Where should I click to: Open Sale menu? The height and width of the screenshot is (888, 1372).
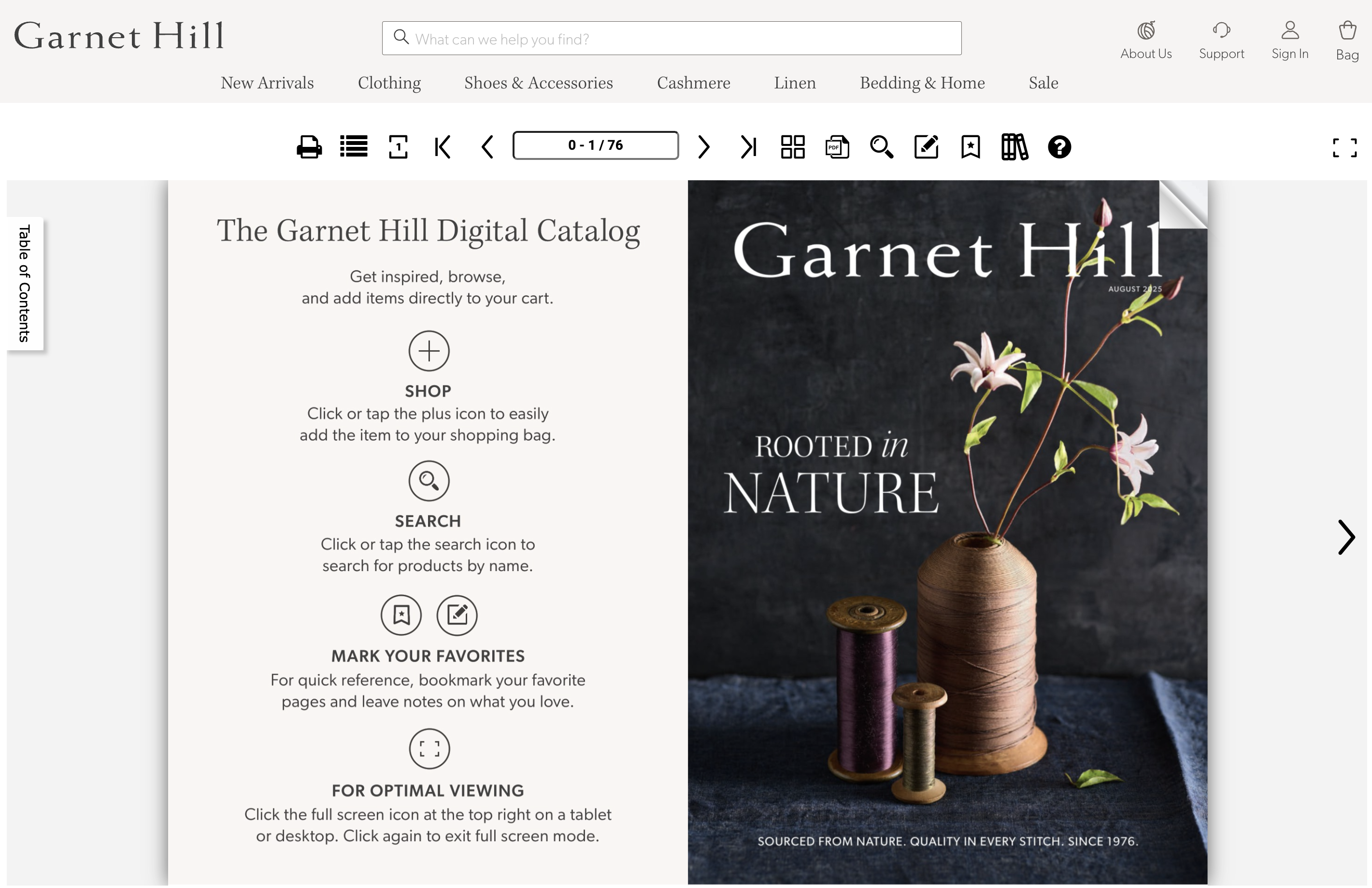pyautogui.click(x=1043, y=83)
